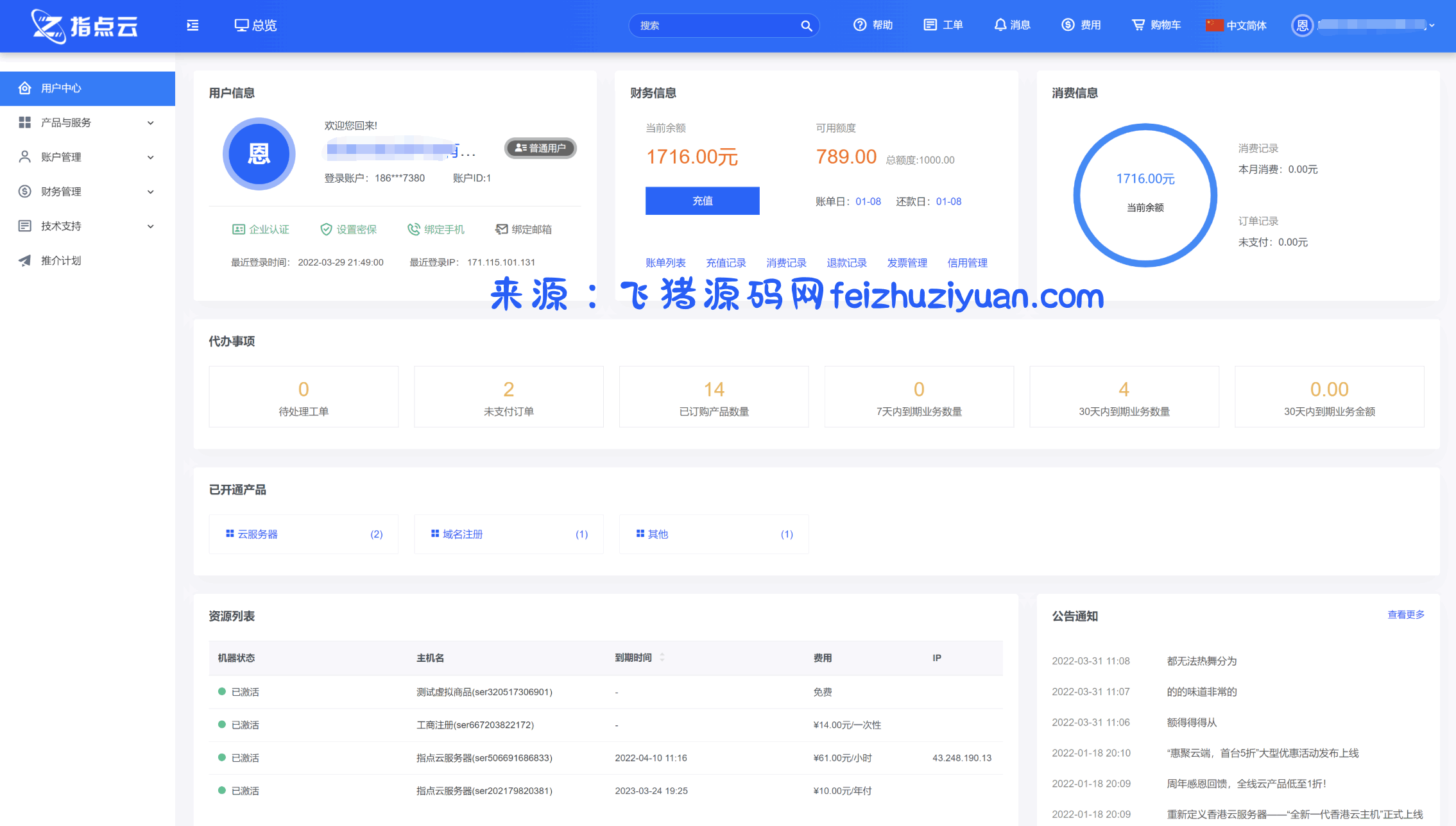
Task: Select 推介计划 in the sidebar
Action: click(61, 260)
